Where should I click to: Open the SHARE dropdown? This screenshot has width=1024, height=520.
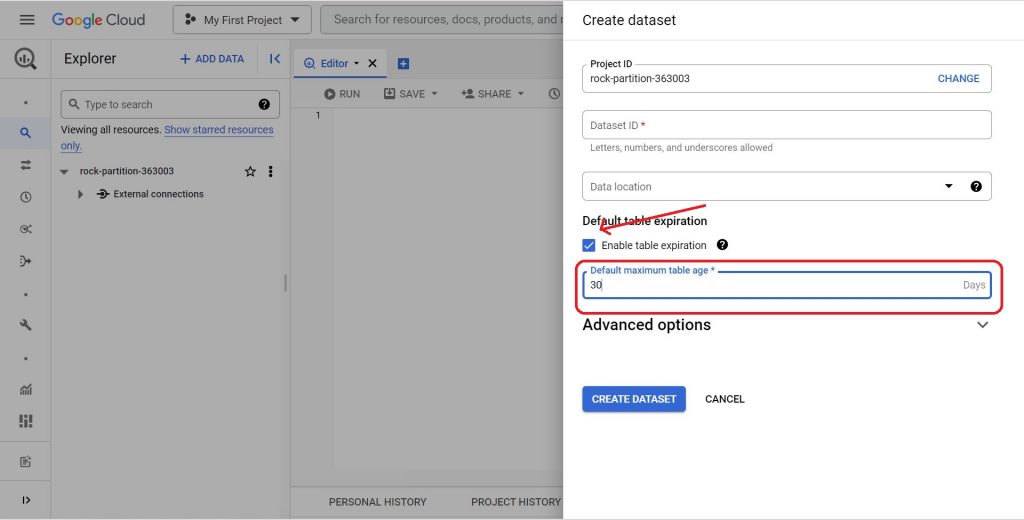pos(492,94)
